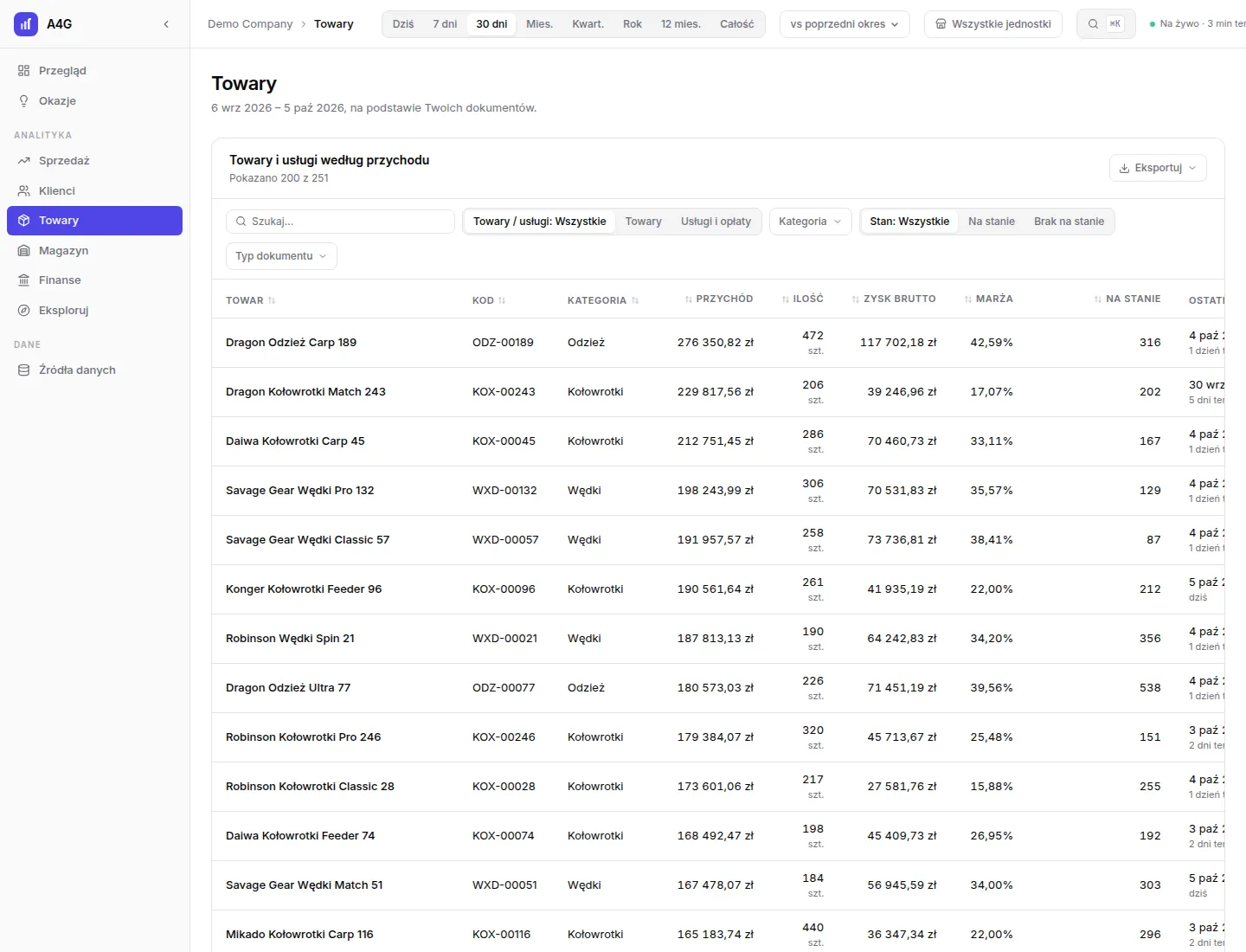Filter to the Towary tab only
The height and width of the screenshot is (952, 1246).
(x=644, y=222)
